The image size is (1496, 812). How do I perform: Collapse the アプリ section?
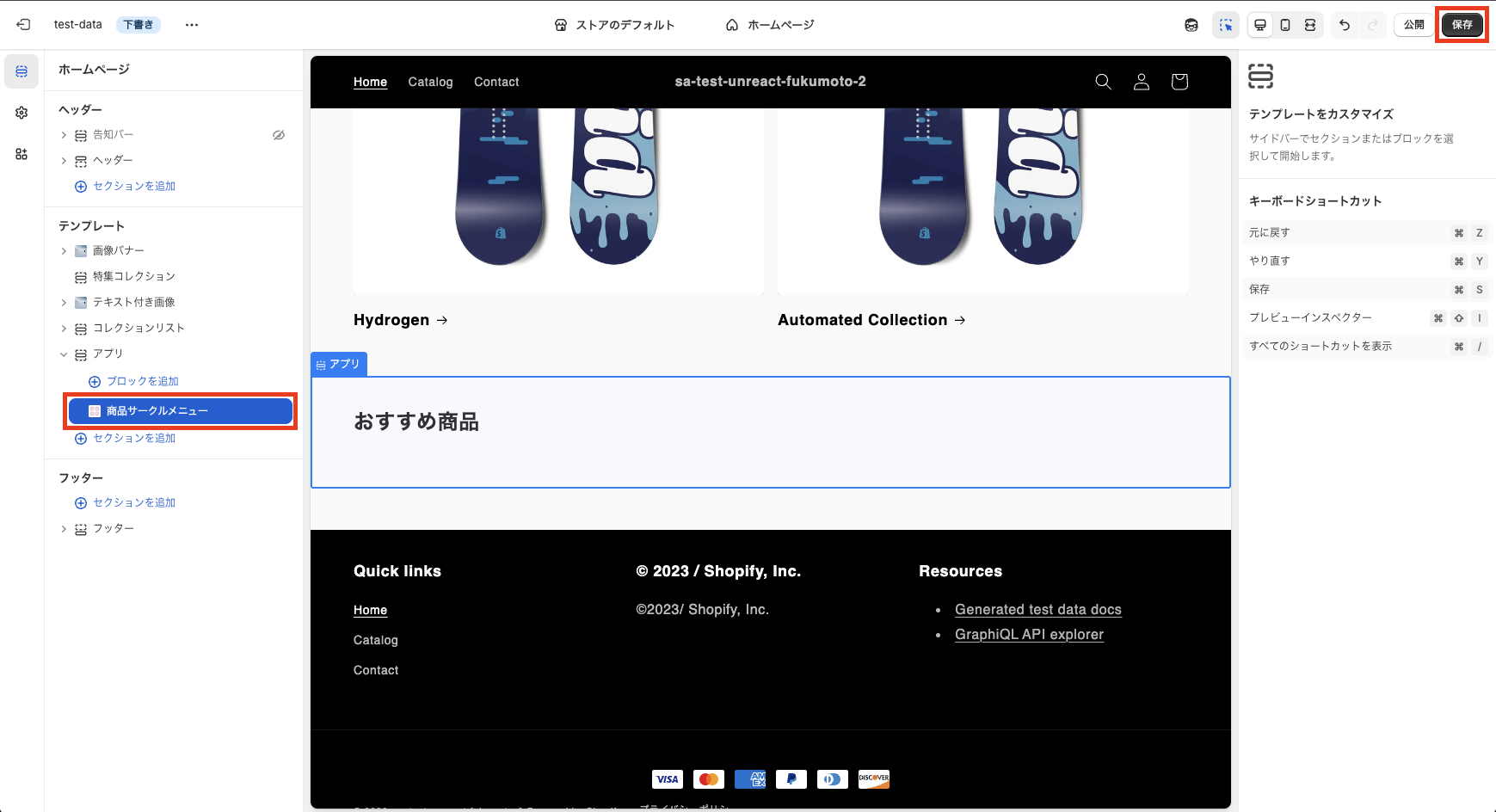(x=63, y=354)
